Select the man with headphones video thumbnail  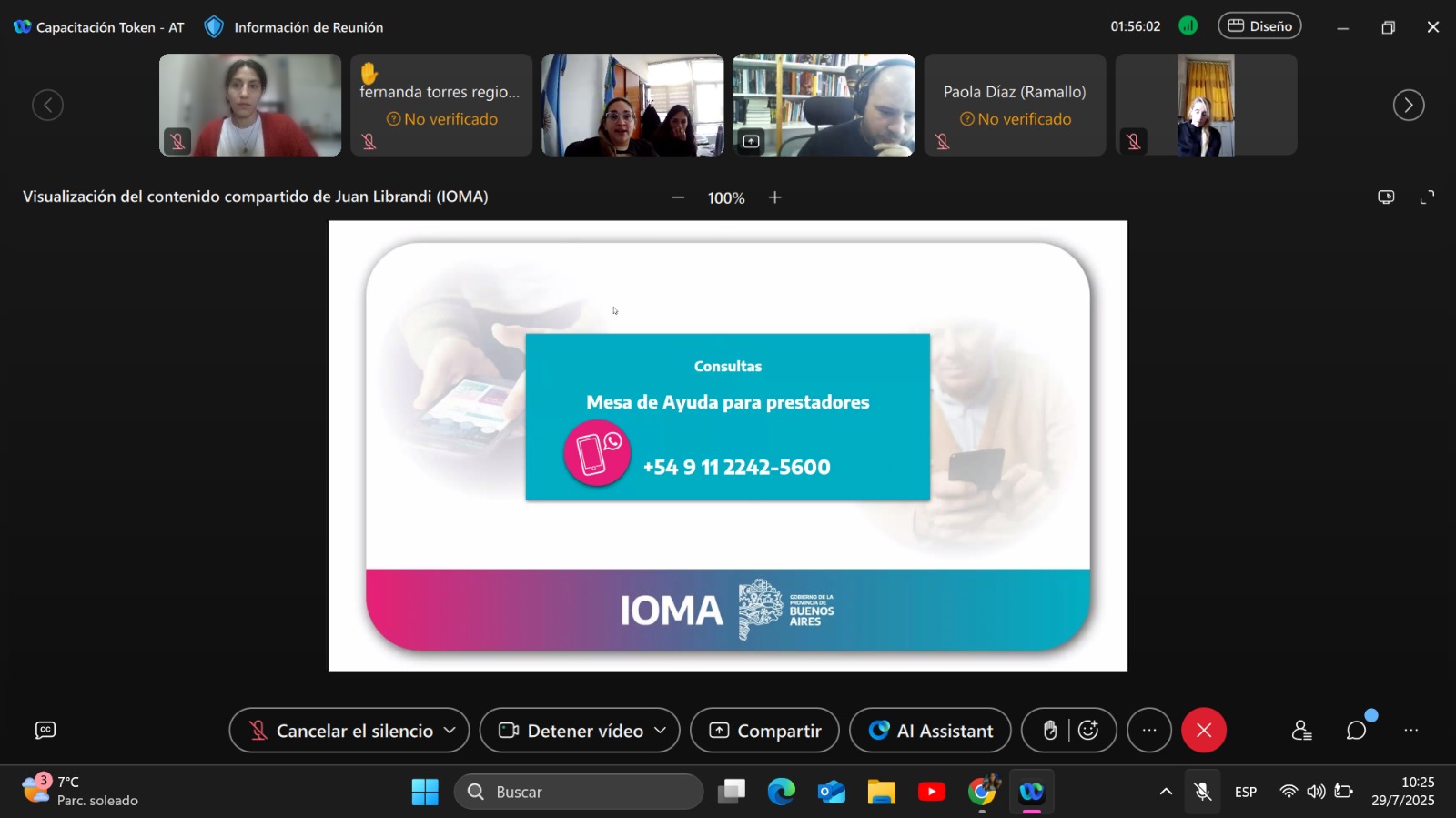(824, 105)
